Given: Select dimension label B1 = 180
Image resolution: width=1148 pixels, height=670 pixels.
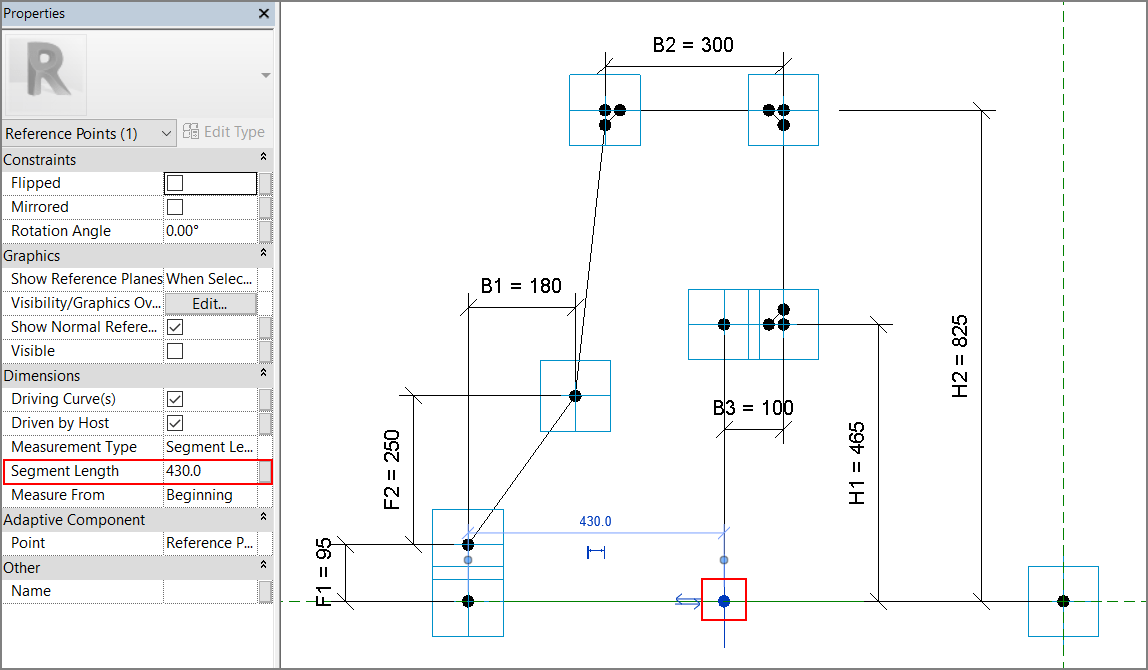Looking at the screenshot, I should pyautogui.click(x=521, y=286).
